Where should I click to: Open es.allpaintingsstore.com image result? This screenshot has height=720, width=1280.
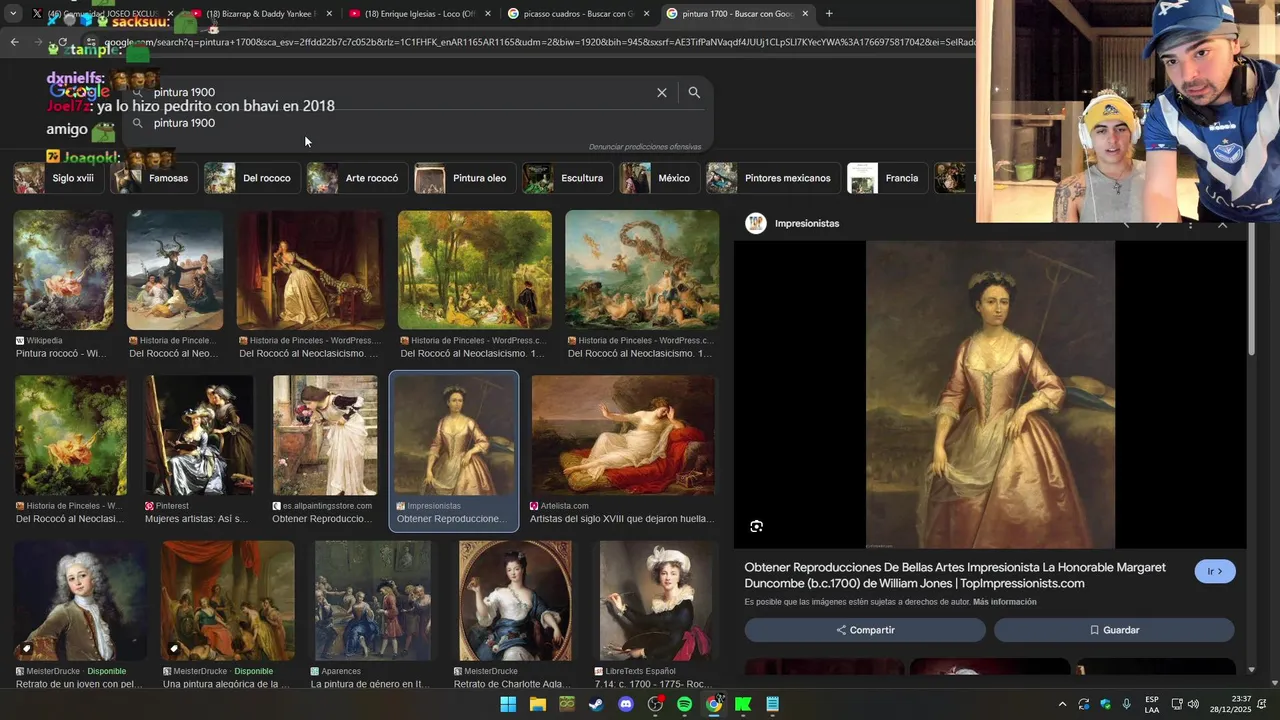pos(325,435)
